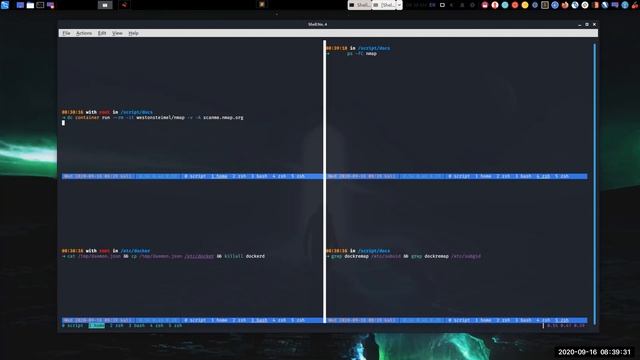The width and height of the screenshot is (640, 360).
Task: Select '4 zsh' in the bottom tmux bar
Action: (x=157, y=326)
